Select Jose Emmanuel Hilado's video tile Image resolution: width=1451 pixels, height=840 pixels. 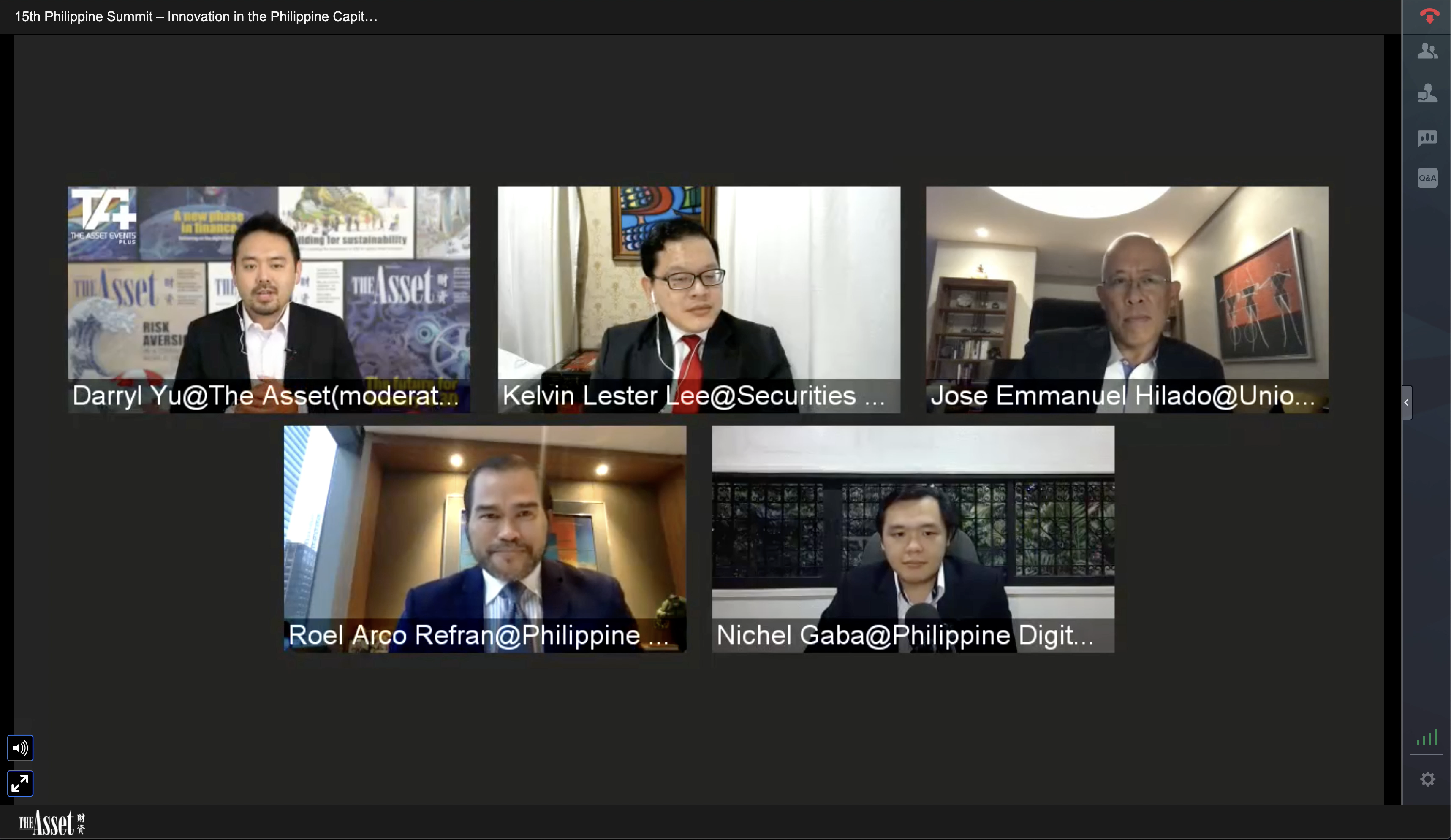[x=1128, y=299]
